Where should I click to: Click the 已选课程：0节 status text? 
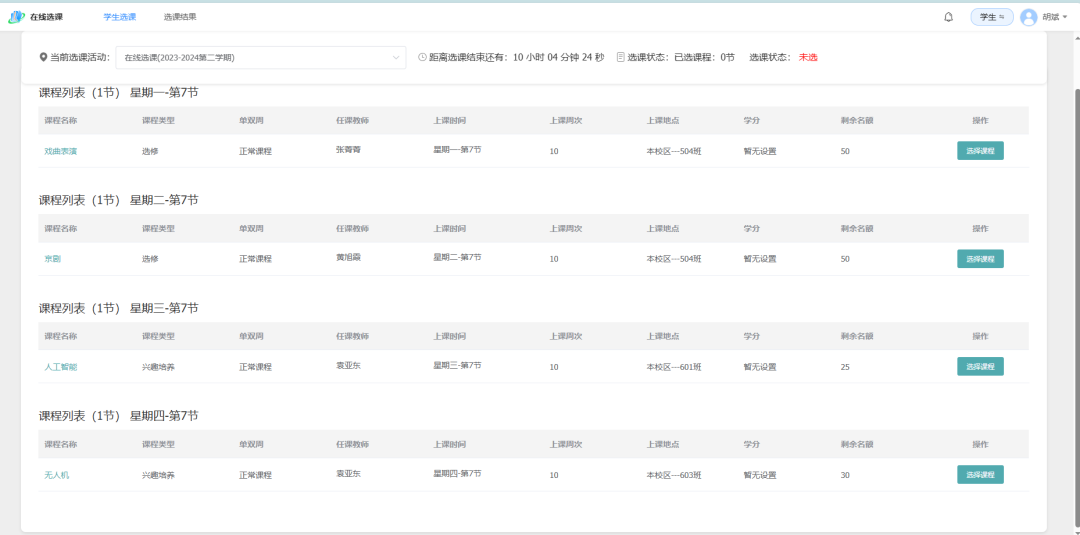pyautogui.click(x=704, y=58)
